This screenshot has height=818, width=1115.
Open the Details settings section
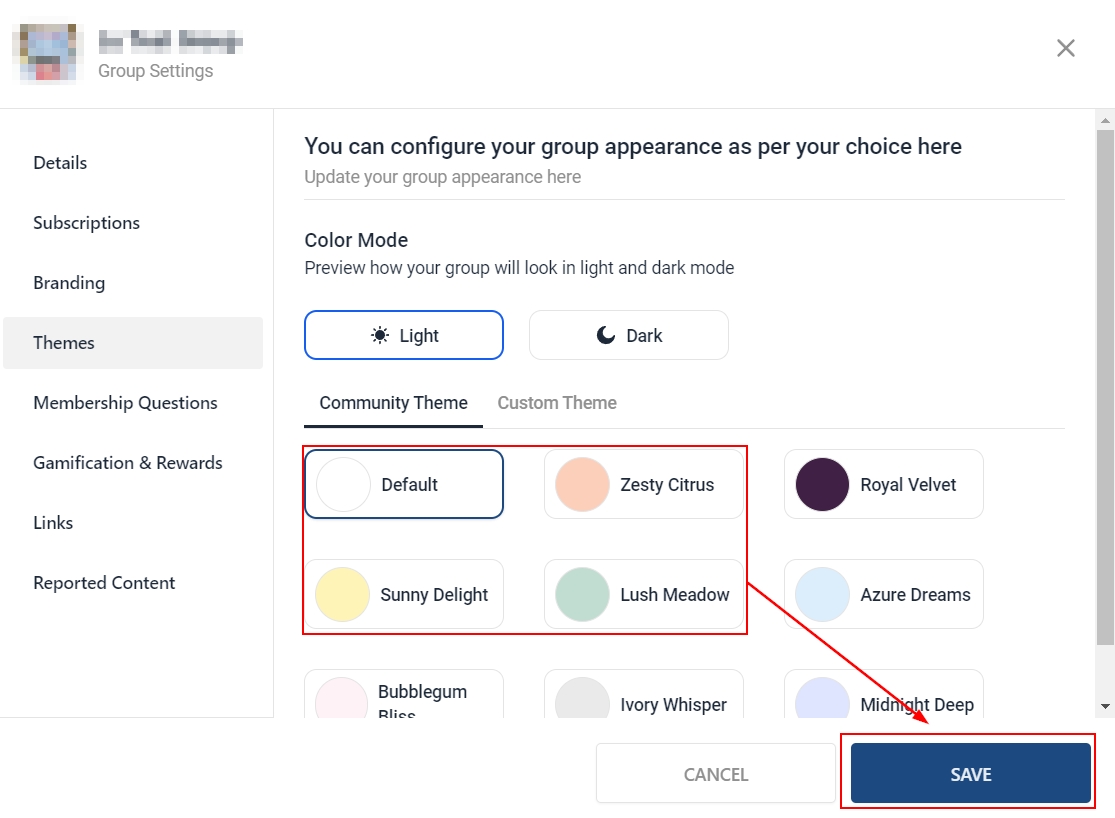coord(60,163)
